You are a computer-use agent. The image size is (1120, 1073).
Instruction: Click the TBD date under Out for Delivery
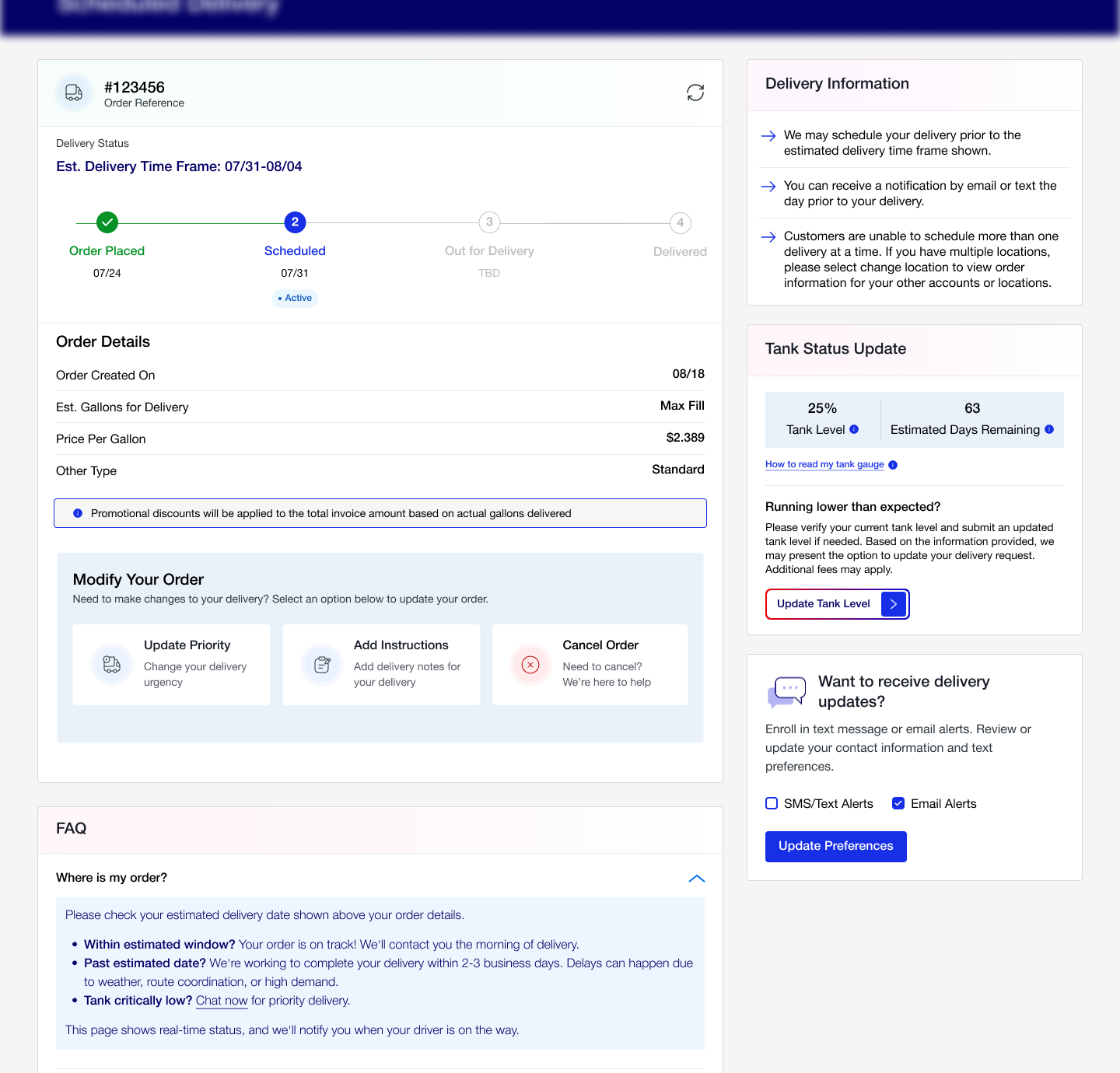click(x=489, y=273)
